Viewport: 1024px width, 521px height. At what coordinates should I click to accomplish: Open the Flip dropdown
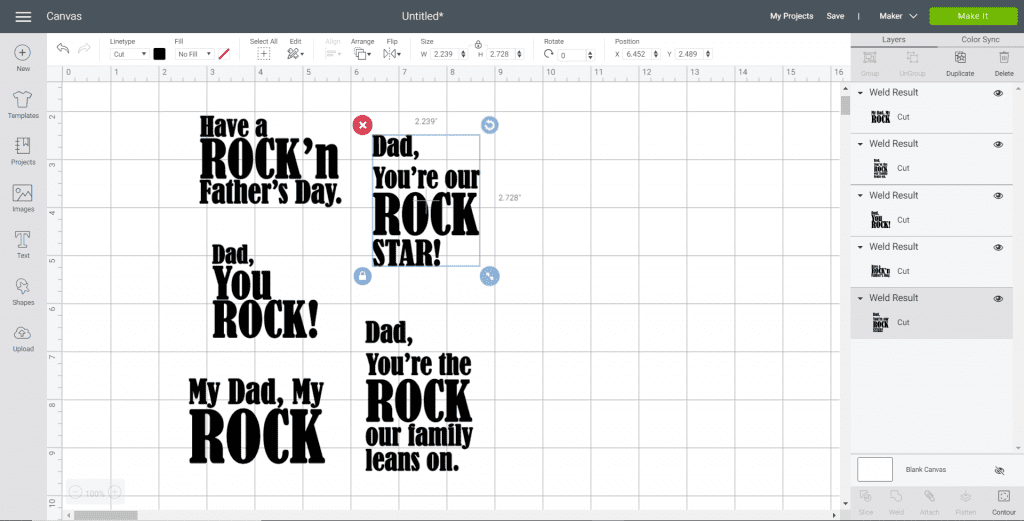[x=392, y=54]
